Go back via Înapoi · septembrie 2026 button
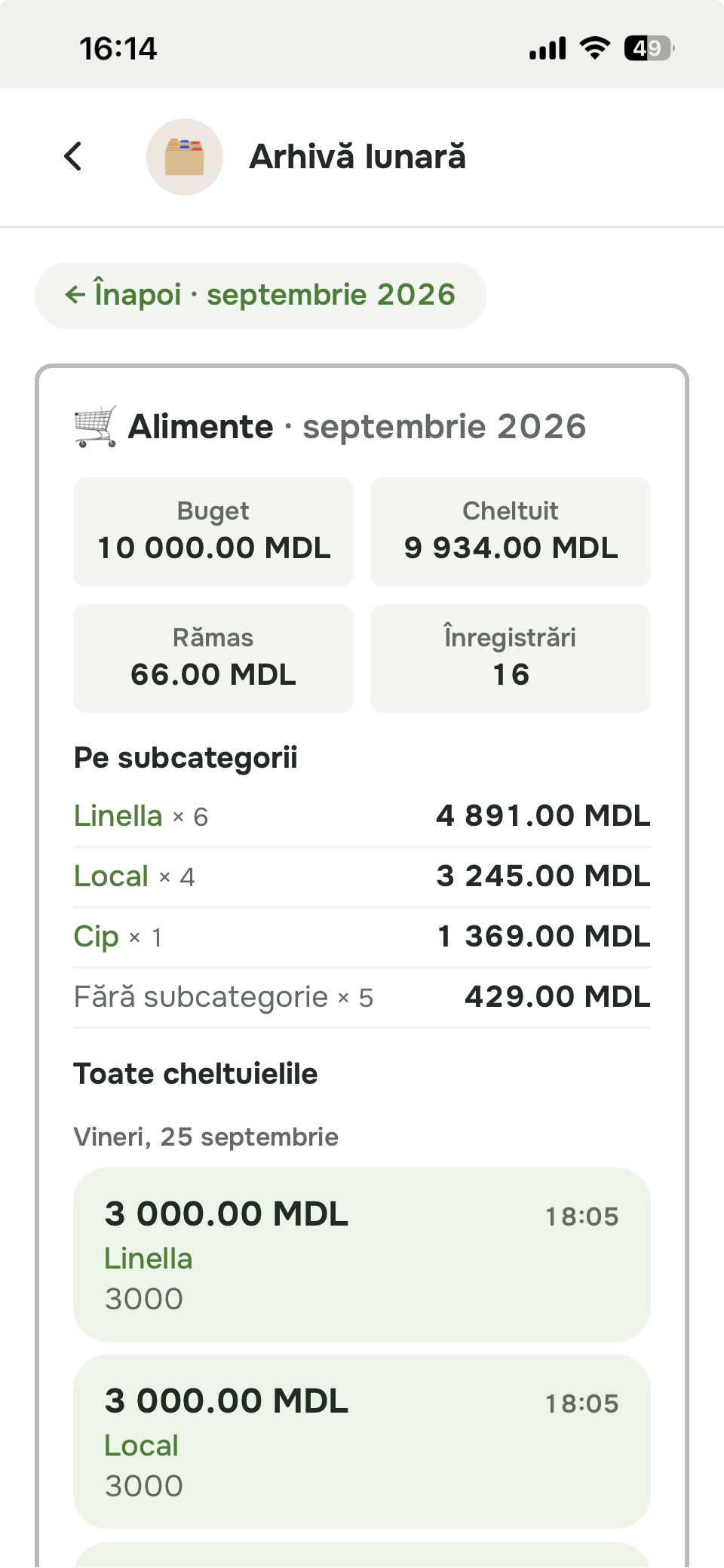Viewport: 724px width, 1568px height. click(261, 295)
